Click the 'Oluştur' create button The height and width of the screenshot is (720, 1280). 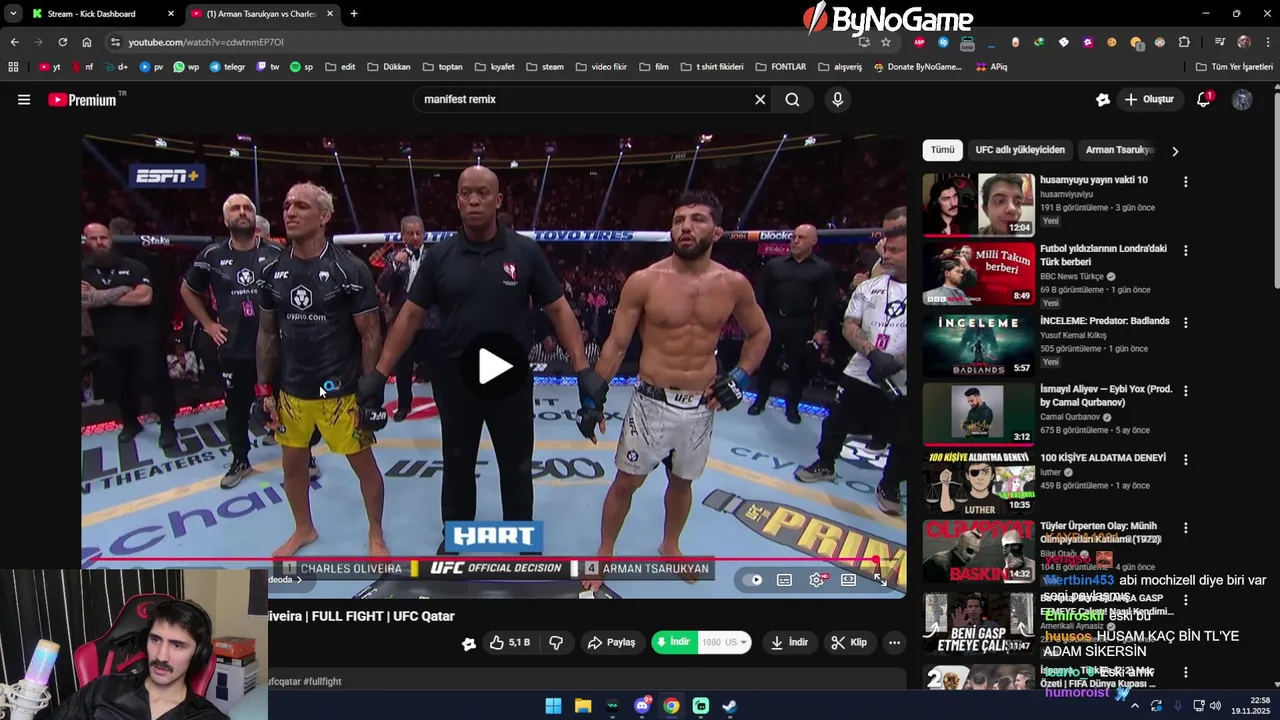coord(1149,100)
